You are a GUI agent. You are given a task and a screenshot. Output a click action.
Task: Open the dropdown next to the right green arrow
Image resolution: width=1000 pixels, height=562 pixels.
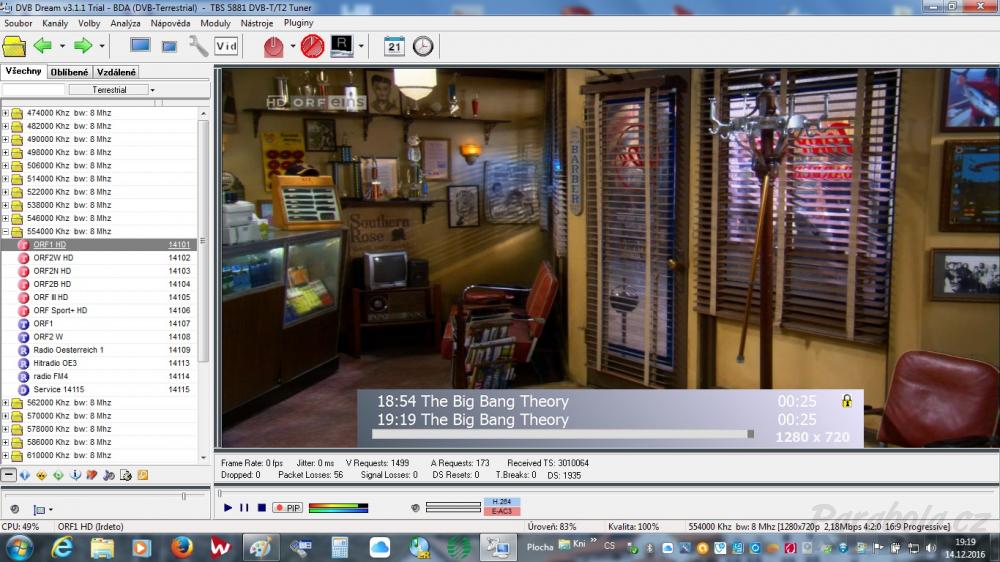pos(101,47)
